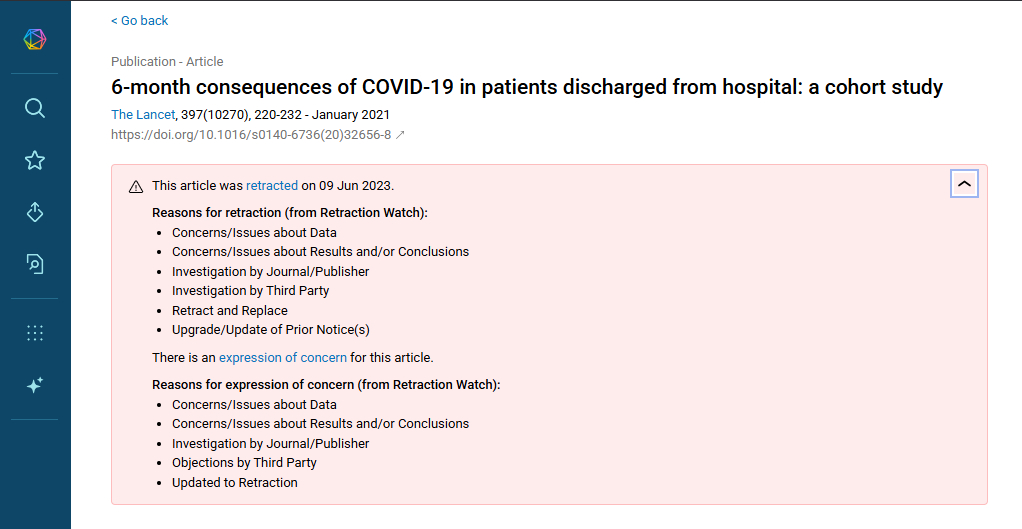Click 'Publication - Article' type label
The image size is (1022, 529).
coord(167,62)
